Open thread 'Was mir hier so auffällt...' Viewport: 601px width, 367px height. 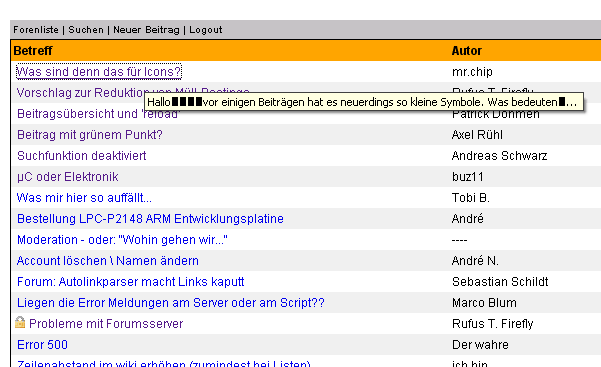click(x=84, y=198)
